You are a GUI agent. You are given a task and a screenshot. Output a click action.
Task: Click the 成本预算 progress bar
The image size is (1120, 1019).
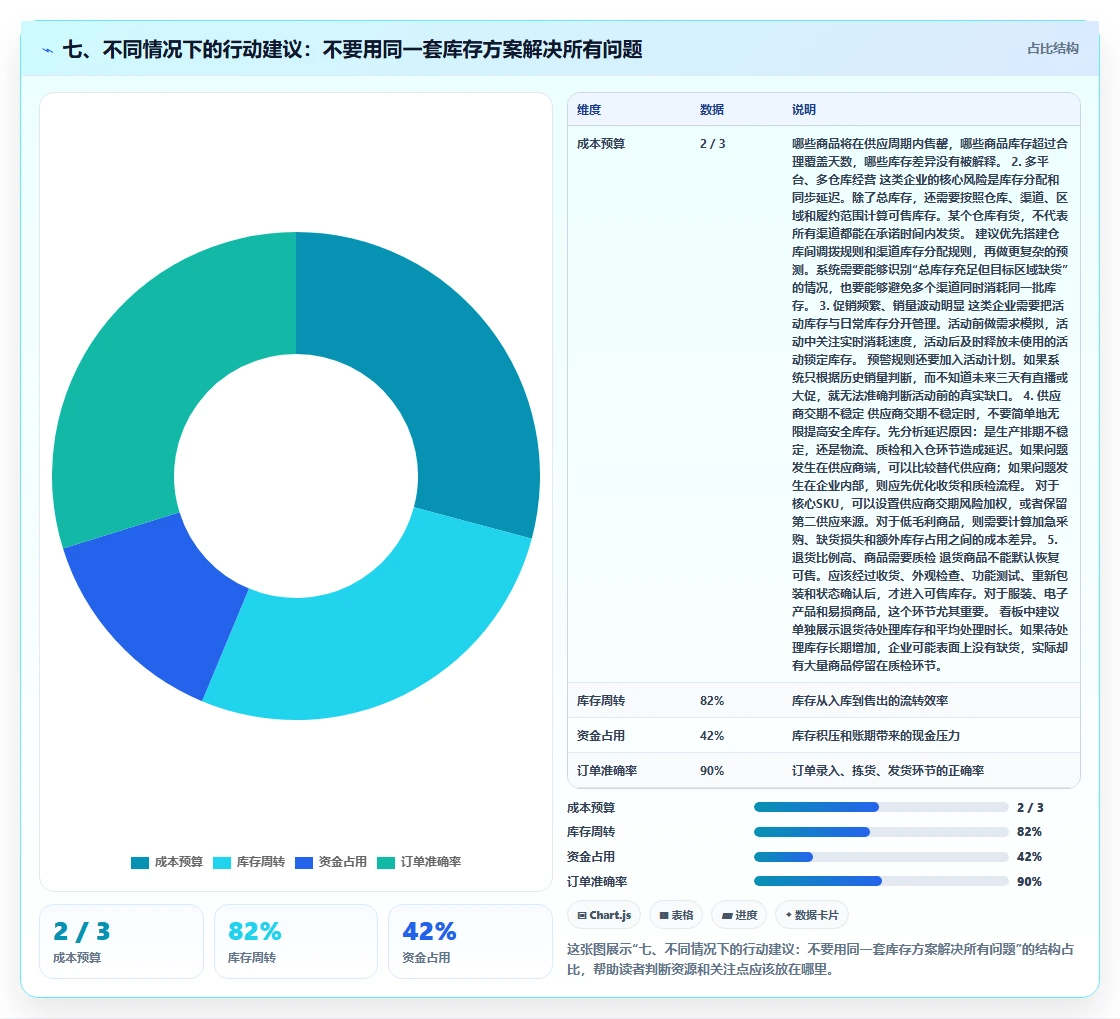tap(881, 808)
